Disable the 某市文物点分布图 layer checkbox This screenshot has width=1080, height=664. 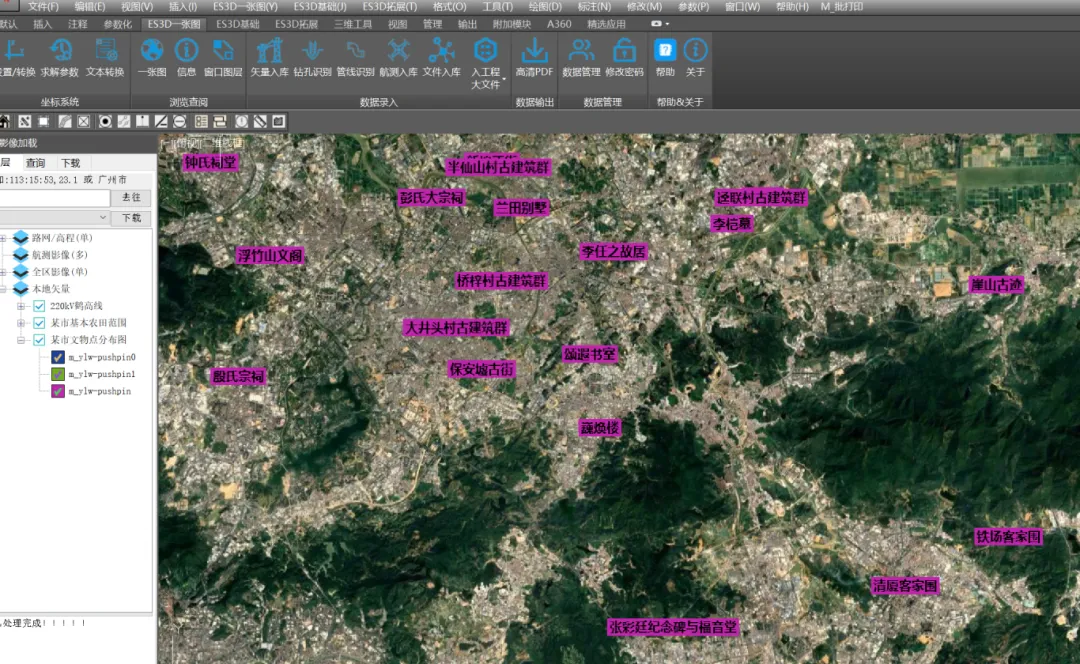point(39,340)
